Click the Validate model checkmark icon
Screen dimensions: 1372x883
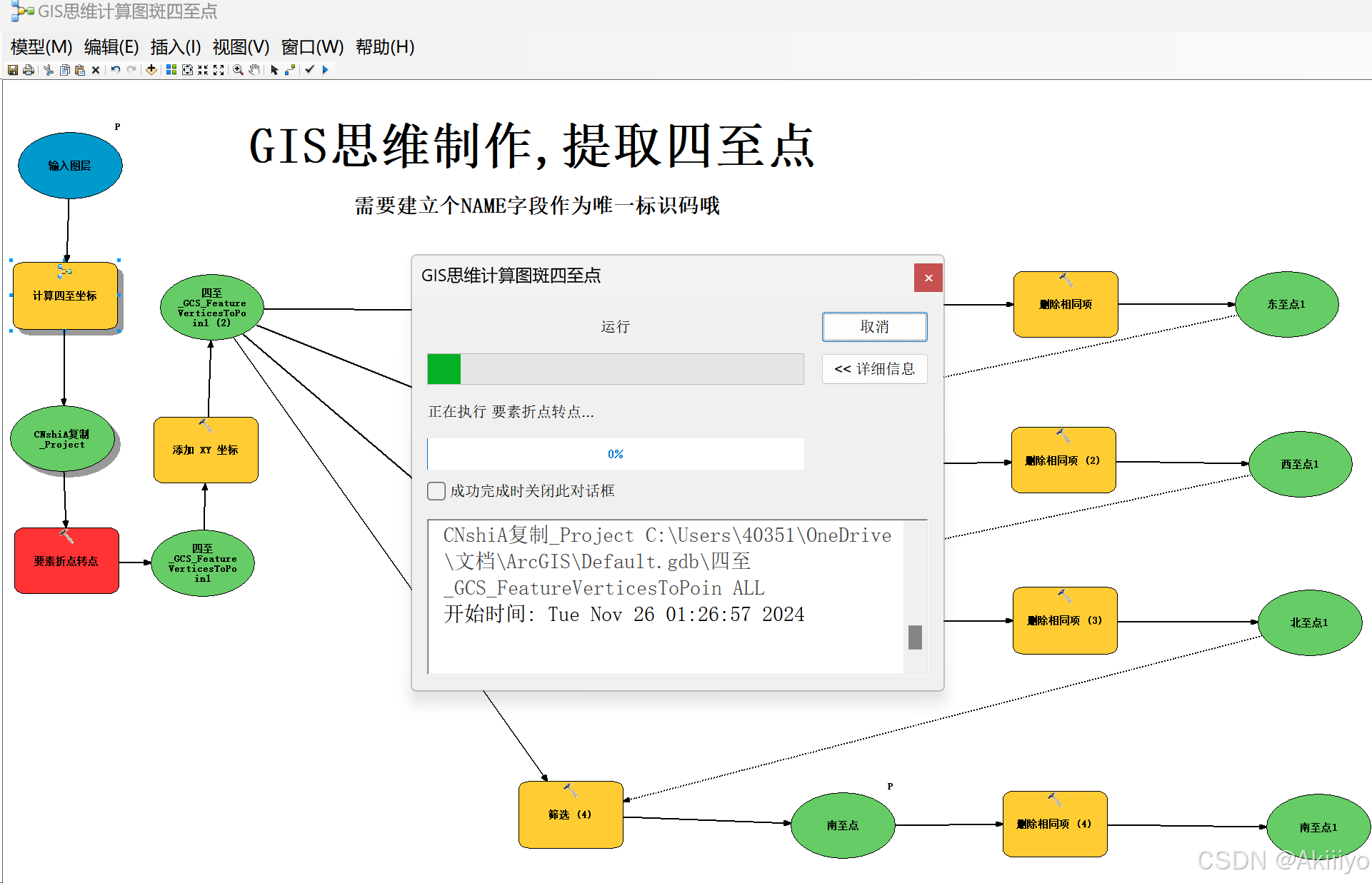[x=309, y=70]
